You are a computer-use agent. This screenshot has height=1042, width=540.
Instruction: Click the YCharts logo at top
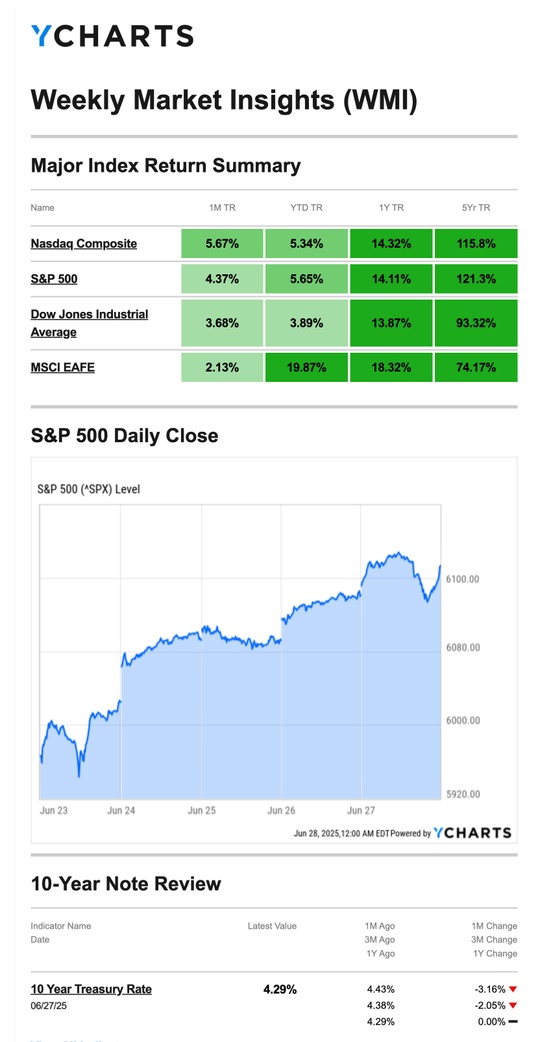112,36
